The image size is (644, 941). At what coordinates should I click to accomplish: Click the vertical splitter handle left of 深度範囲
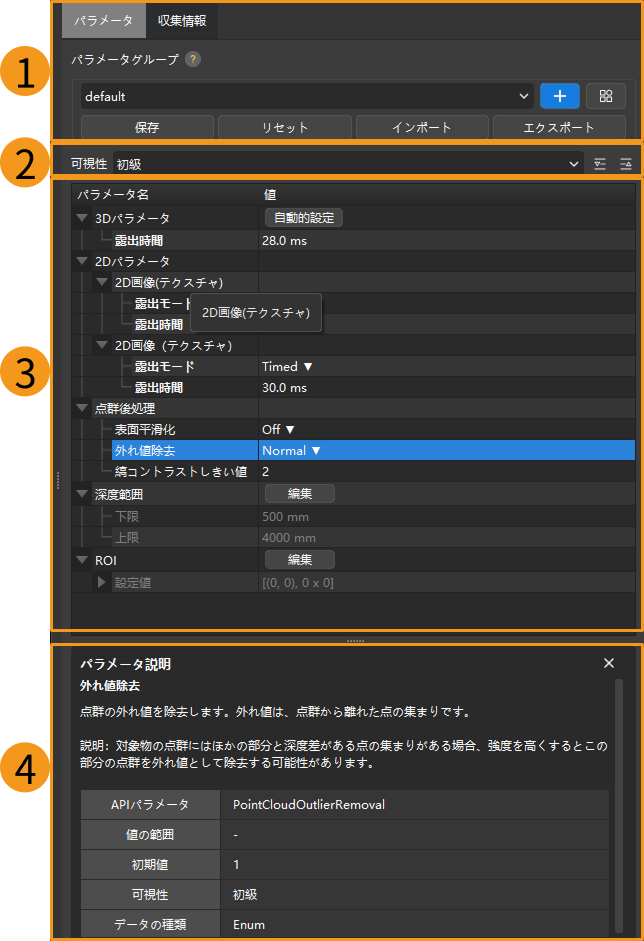(58, 480)
